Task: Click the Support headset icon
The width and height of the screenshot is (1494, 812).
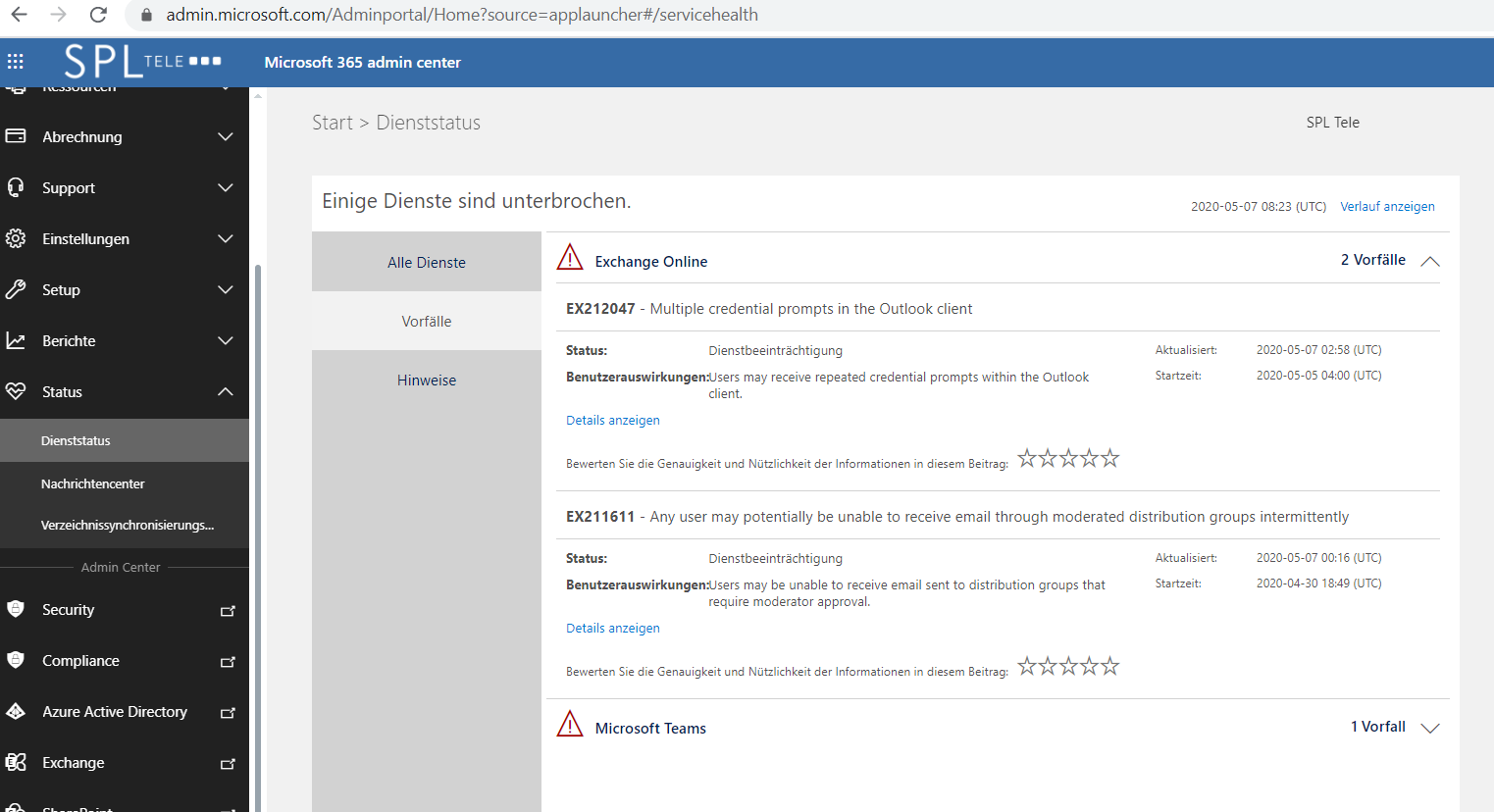Action: (16, 187)
